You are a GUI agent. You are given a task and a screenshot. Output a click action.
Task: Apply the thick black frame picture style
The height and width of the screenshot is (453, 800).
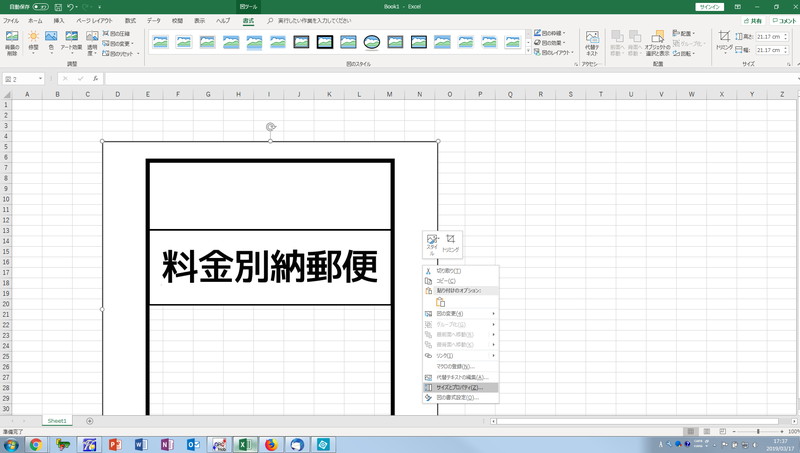point(324,42)
